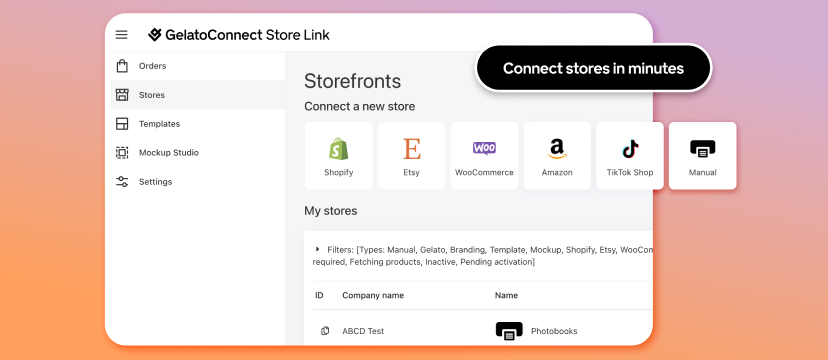The height and width of the screenshot is (360, 828).
Task: Click the Manual label text
Action: (703, 173)
